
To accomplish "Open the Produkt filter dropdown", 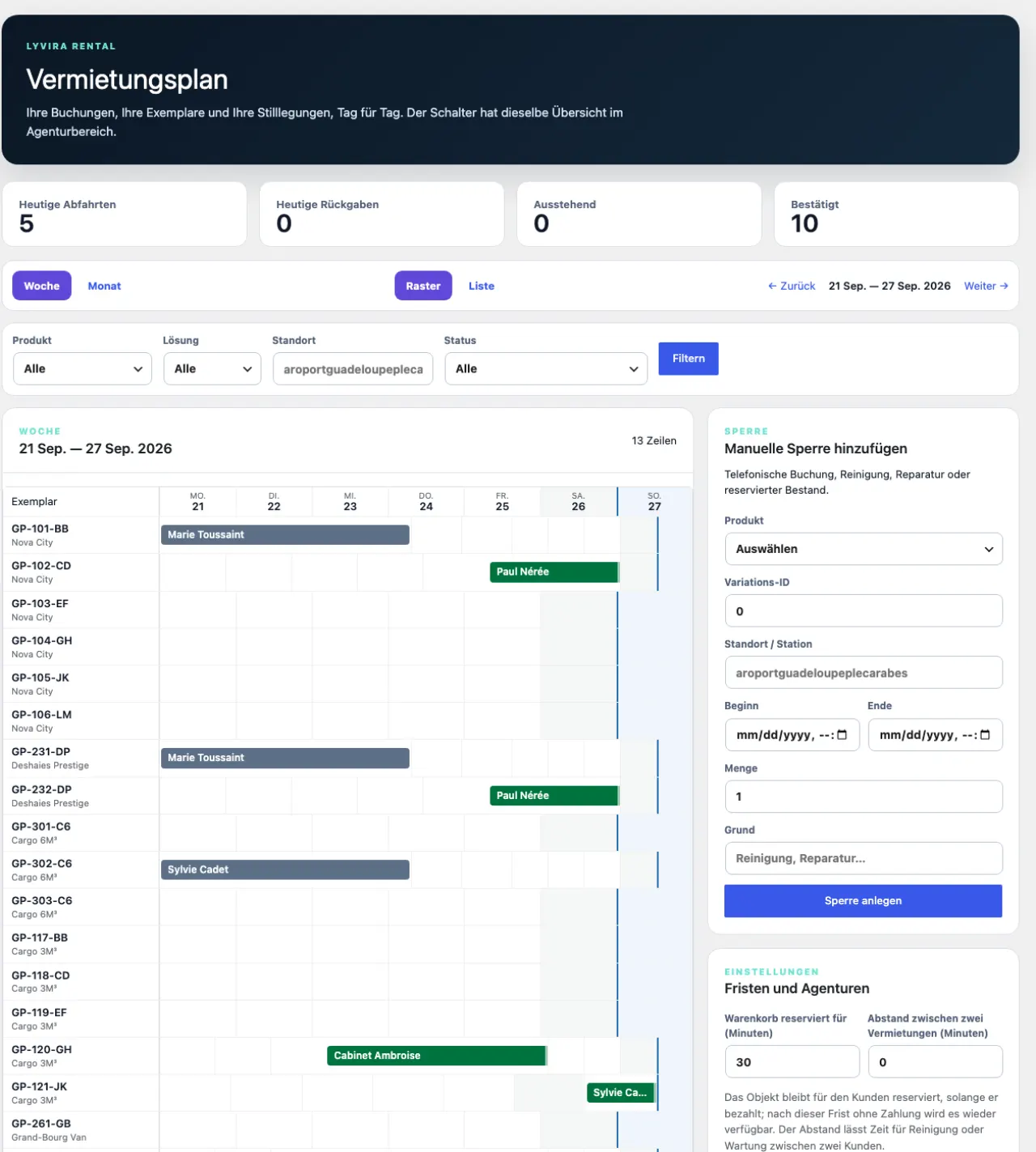I will point(83,369).
